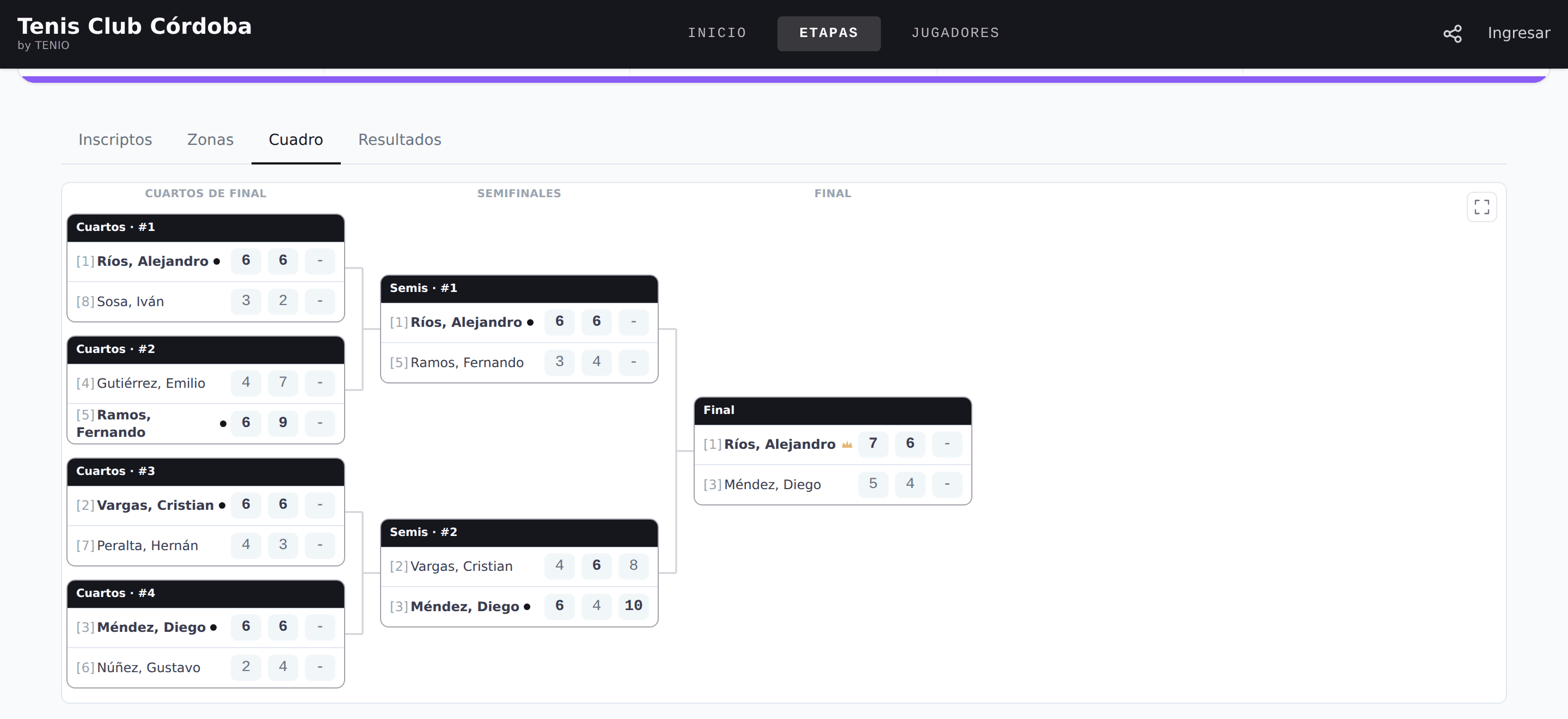Click the FINAL column heading
The height and width of the screenshot is (719, 1568).
(832, 193)
